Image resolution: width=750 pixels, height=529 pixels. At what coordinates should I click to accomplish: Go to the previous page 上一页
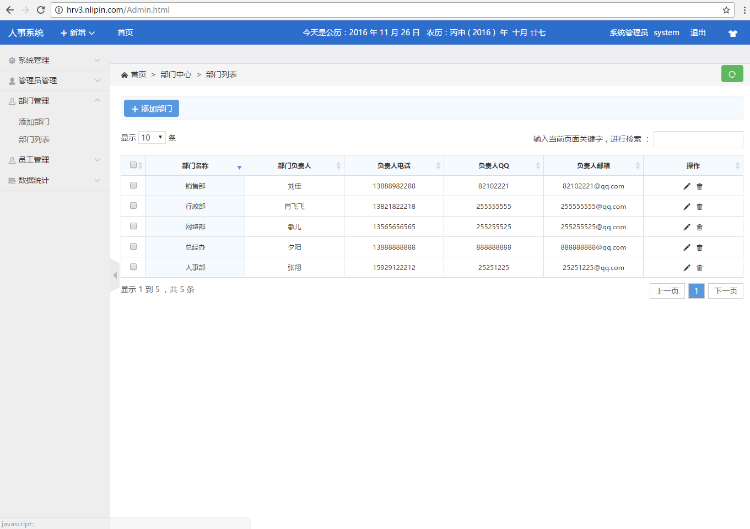[x=667, y=291]
